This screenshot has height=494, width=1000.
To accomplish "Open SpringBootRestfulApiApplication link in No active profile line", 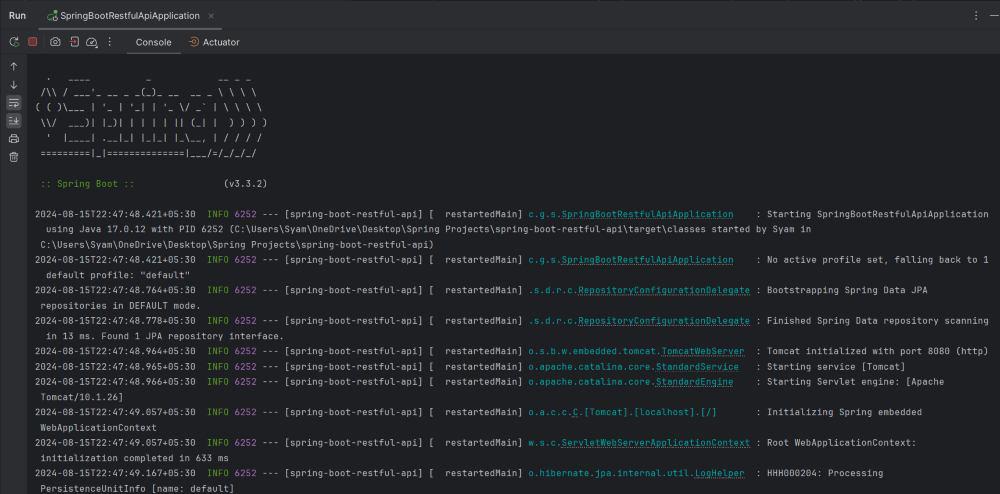I will 647,259.
